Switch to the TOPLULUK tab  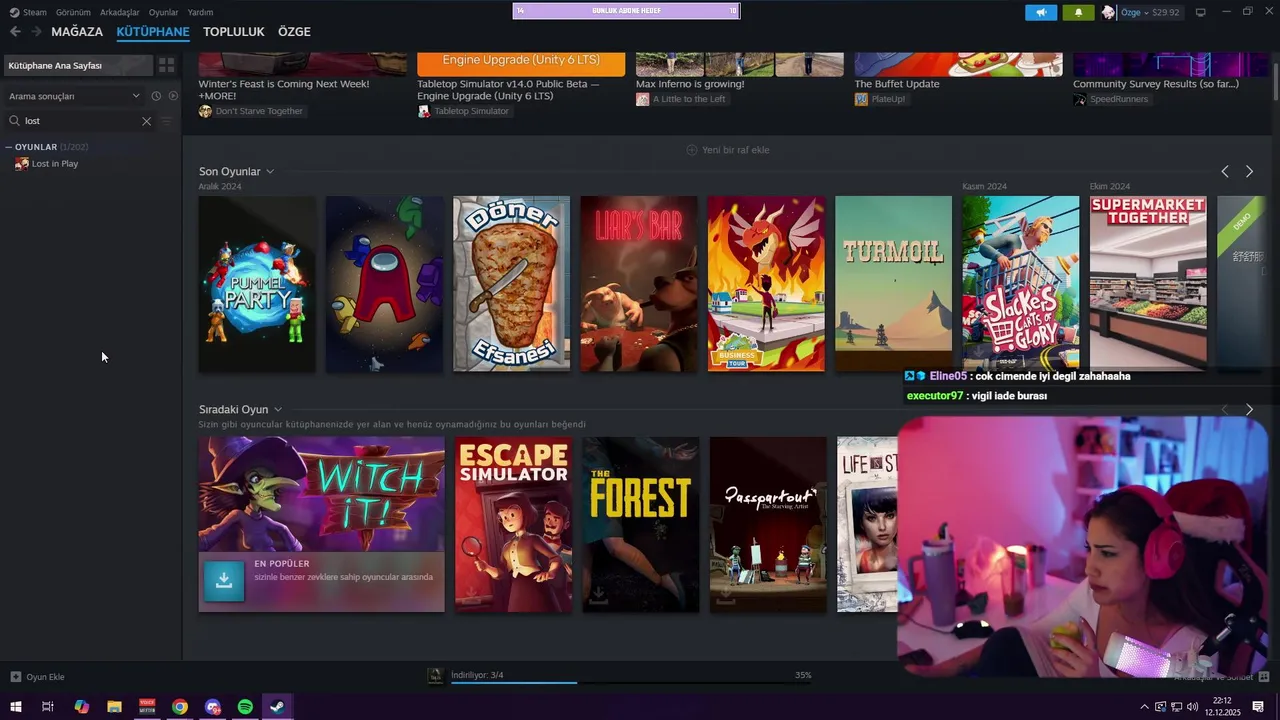(234, 32)
